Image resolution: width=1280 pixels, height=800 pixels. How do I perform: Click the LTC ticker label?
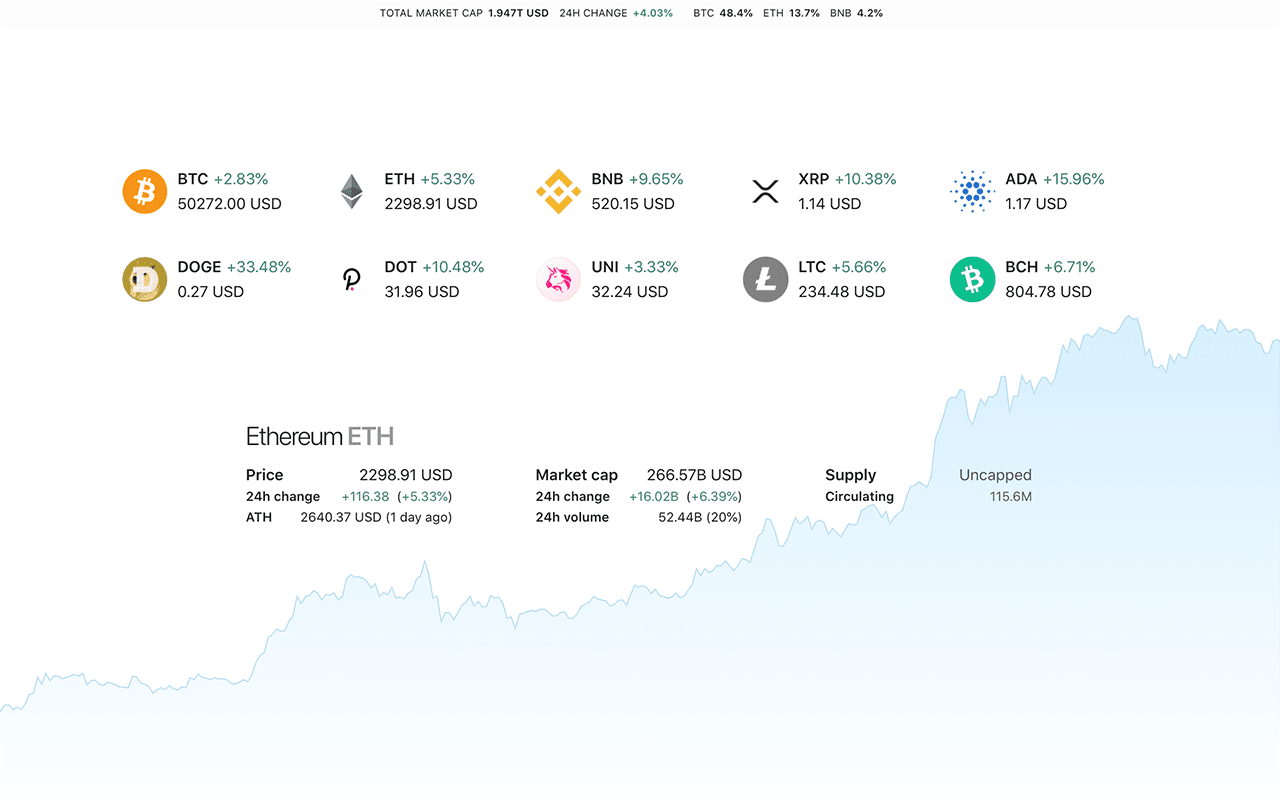pyautogui.click(x=812, y=267)
